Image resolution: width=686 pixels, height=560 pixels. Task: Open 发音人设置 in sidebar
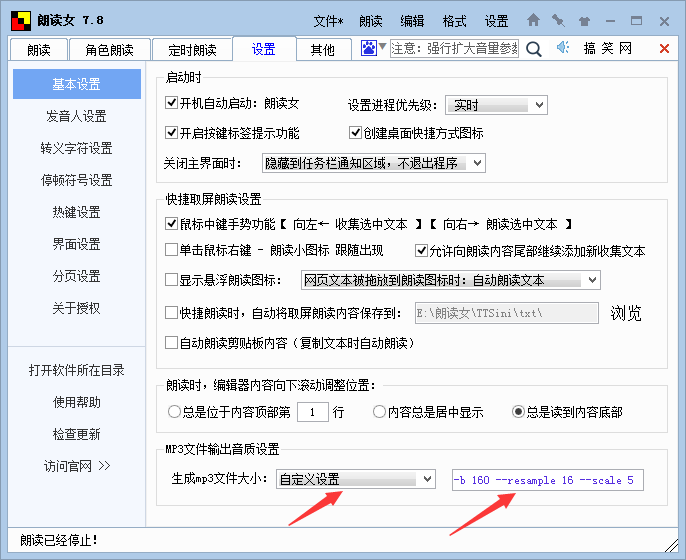pyautogui.click(x=77, y=116)
